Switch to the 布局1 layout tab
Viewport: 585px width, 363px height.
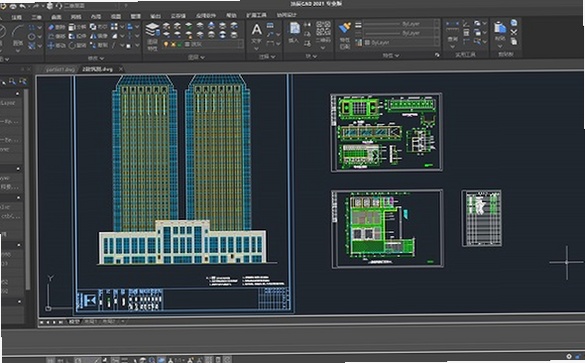90,322
